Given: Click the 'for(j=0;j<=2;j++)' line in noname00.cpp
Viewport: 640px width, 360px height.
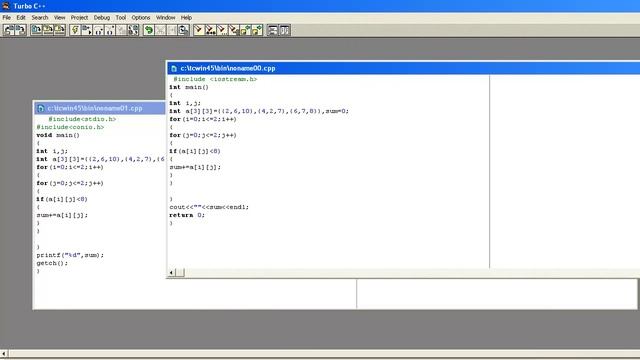Looking at the screenshot, I should [203, 135].
